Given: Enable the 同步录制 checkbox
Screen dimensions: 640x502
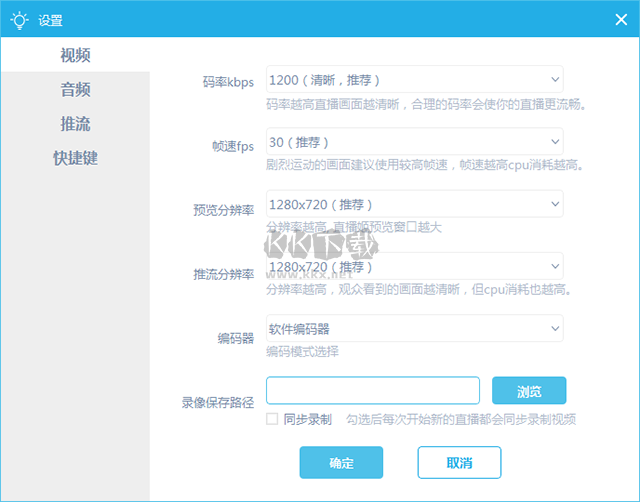Looking at the screenshot, I should point(272,419).
